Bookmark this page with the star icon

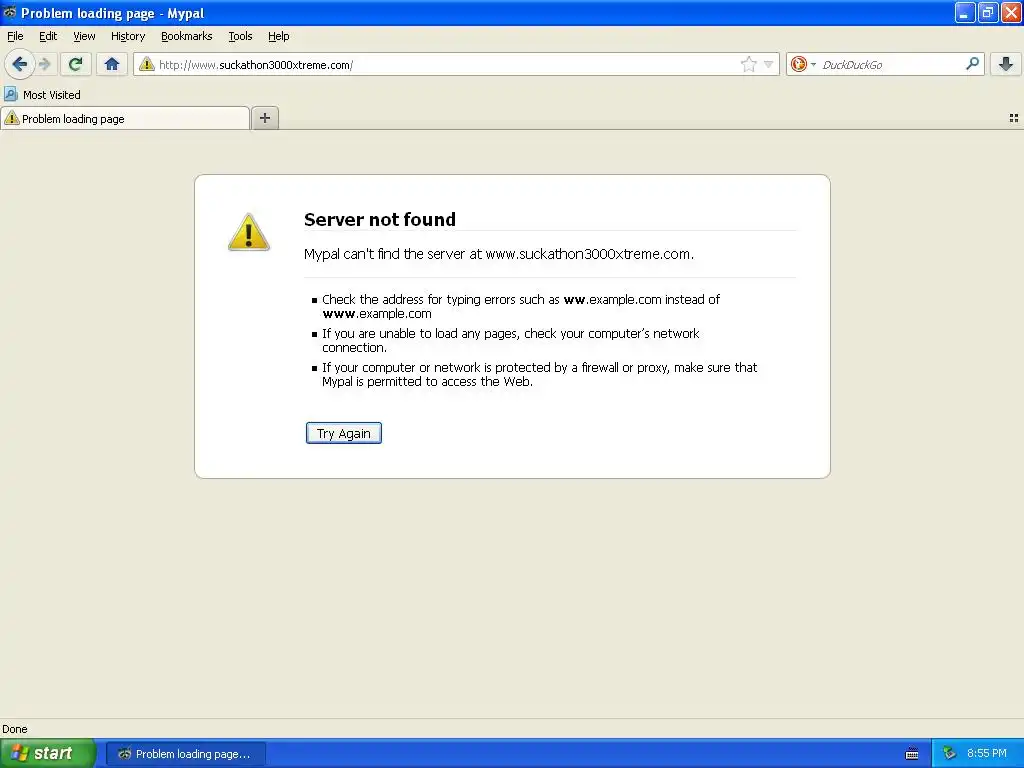pos(748,64)
